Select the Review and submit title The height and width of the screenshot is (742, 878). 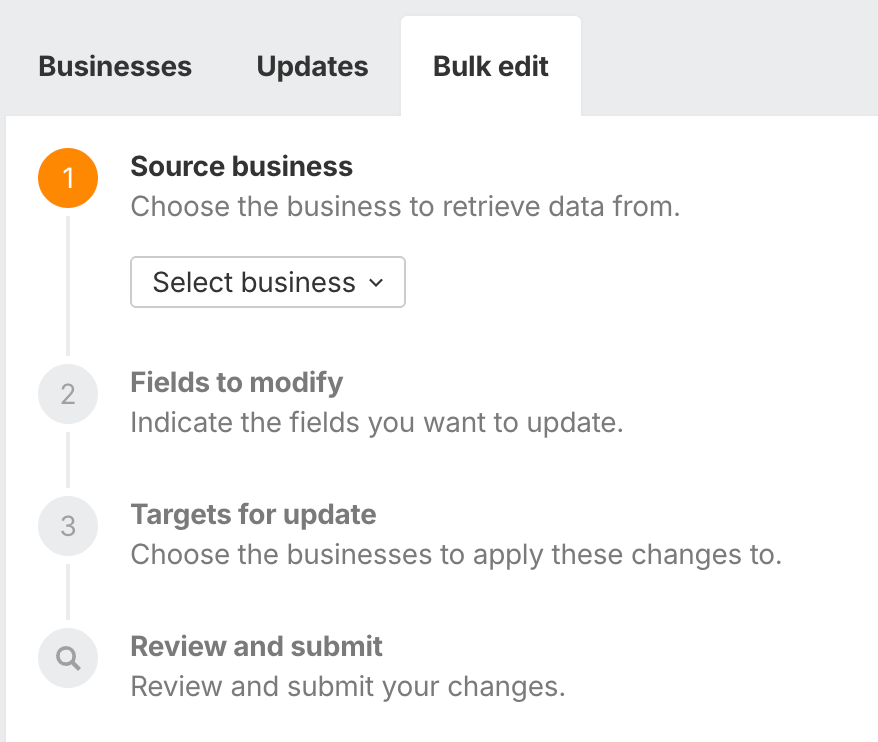(x=257, y=646)
